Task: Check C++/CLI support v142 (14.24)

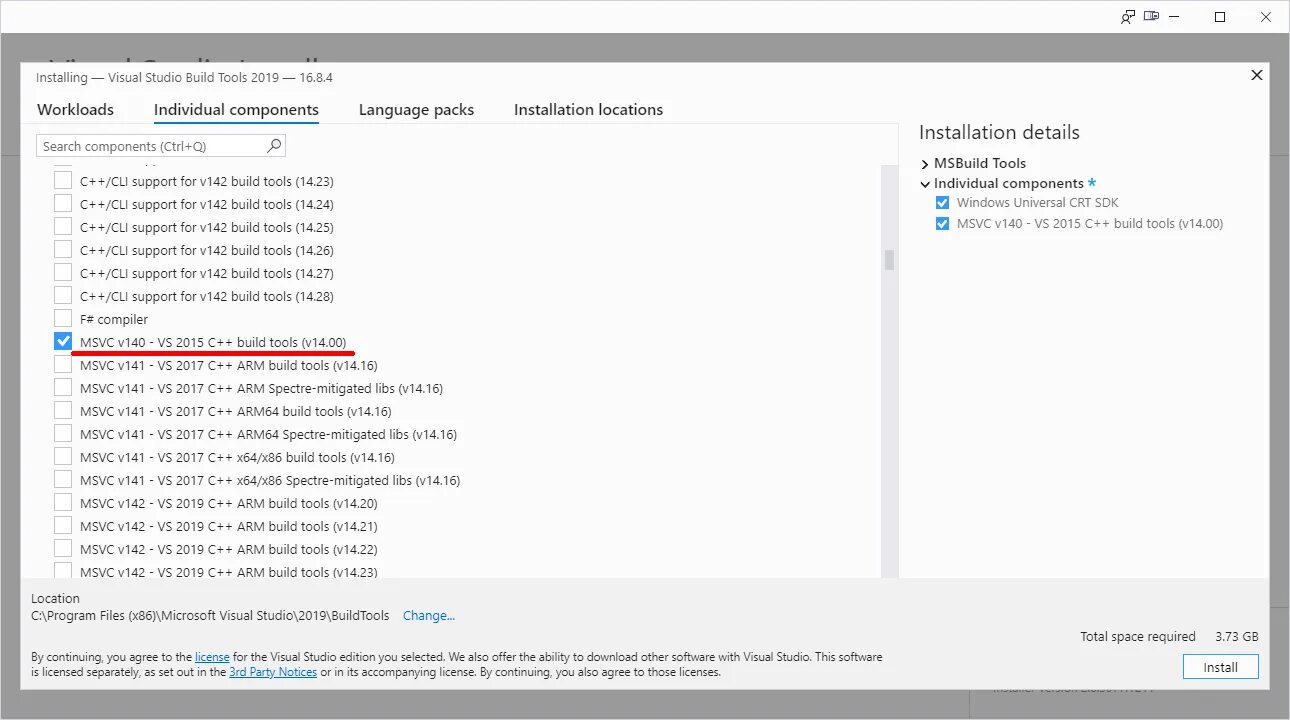Action: (x=63, y=204)
